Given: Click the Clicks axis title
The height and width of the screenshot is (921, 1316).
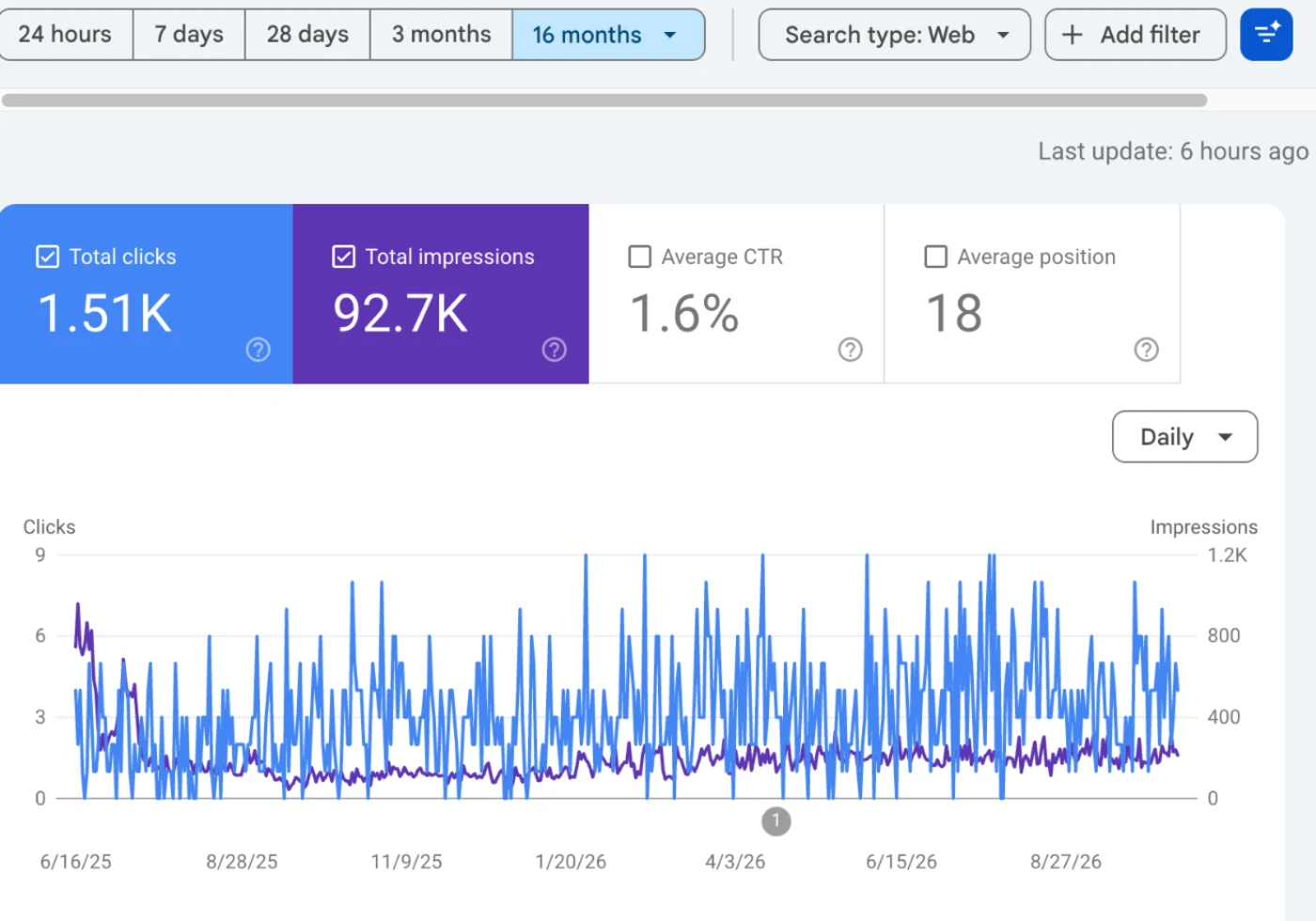Looking at the screenshot, I should point(49,527).
